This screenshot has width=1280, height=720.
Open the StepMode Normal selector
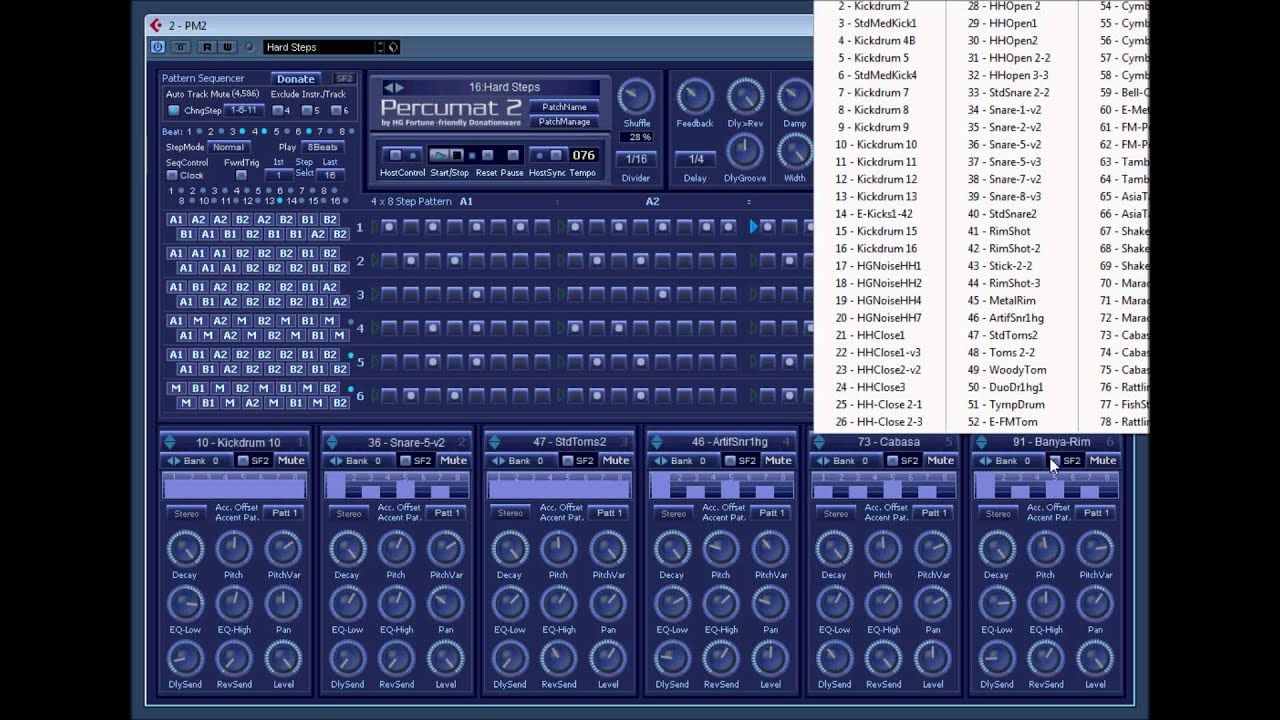point(227,147)
